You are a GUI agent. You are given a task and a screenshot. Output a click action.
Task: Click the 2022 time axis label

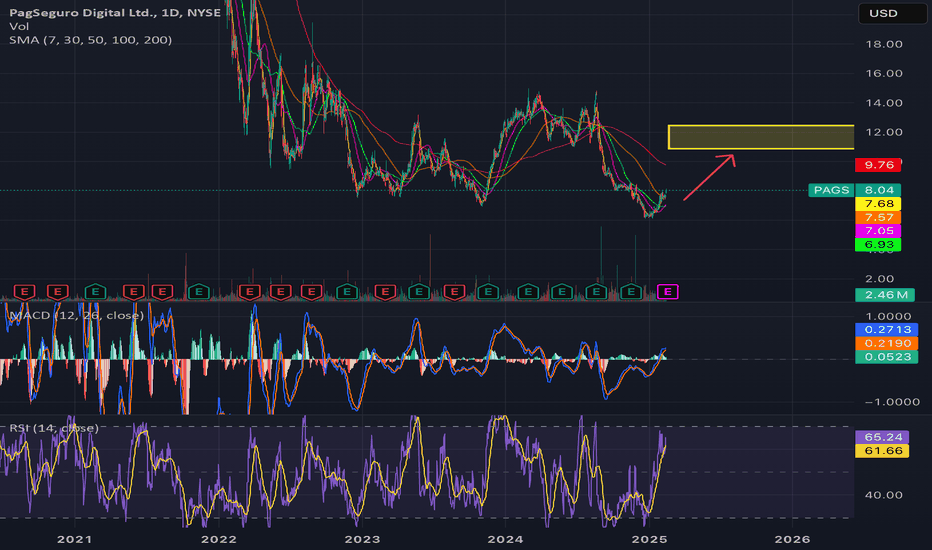point(218,539)
